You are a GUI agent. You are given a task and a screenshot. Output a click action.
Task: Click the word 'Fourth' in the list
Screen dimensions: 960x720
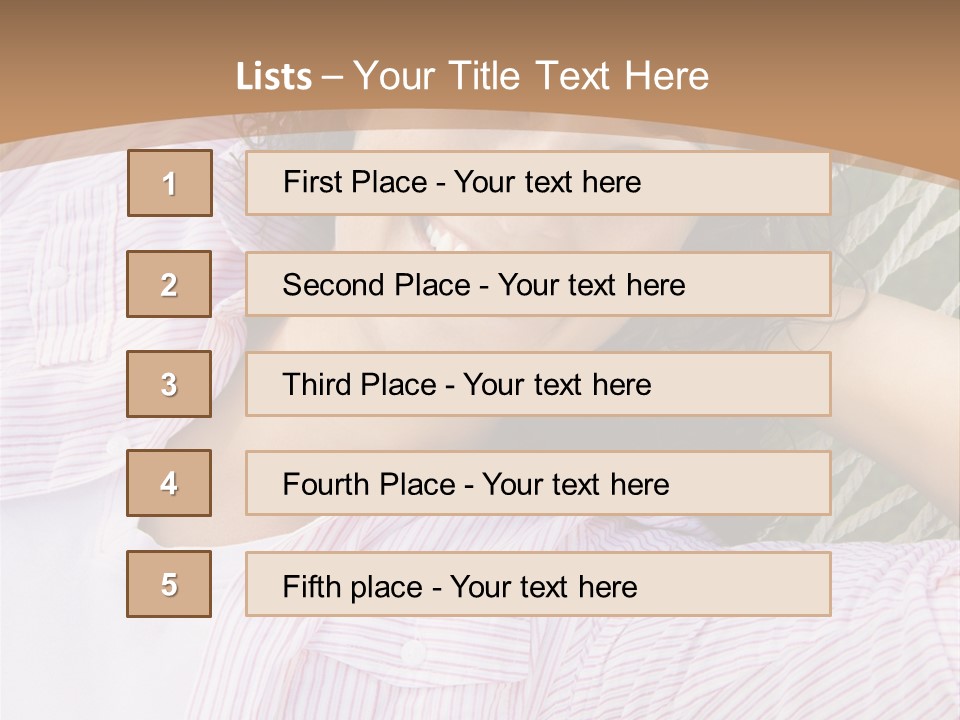coord(324,484)
